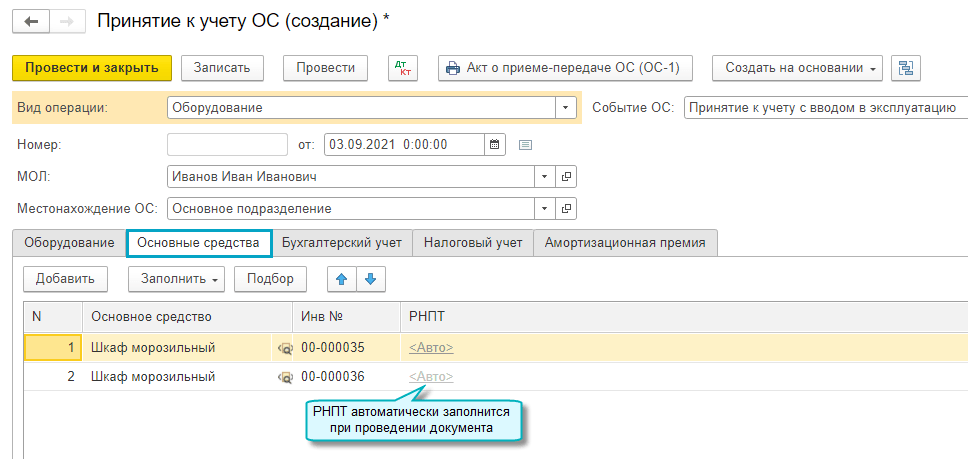Click the Номер input field
This screenshot has width=968, height=459.
[x=227, y=143]
